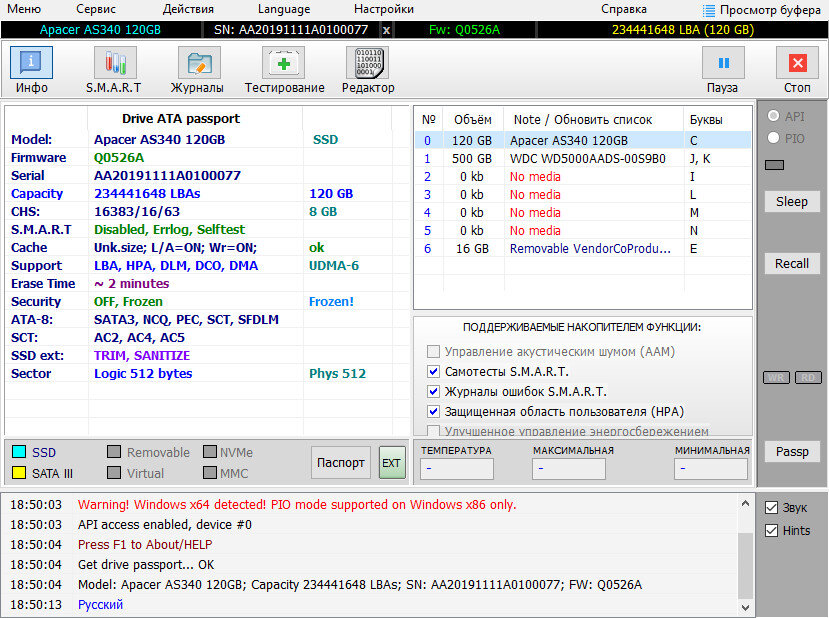Click the Sleep button
This screenshot has height=618, width=829.
coord(791,201)
